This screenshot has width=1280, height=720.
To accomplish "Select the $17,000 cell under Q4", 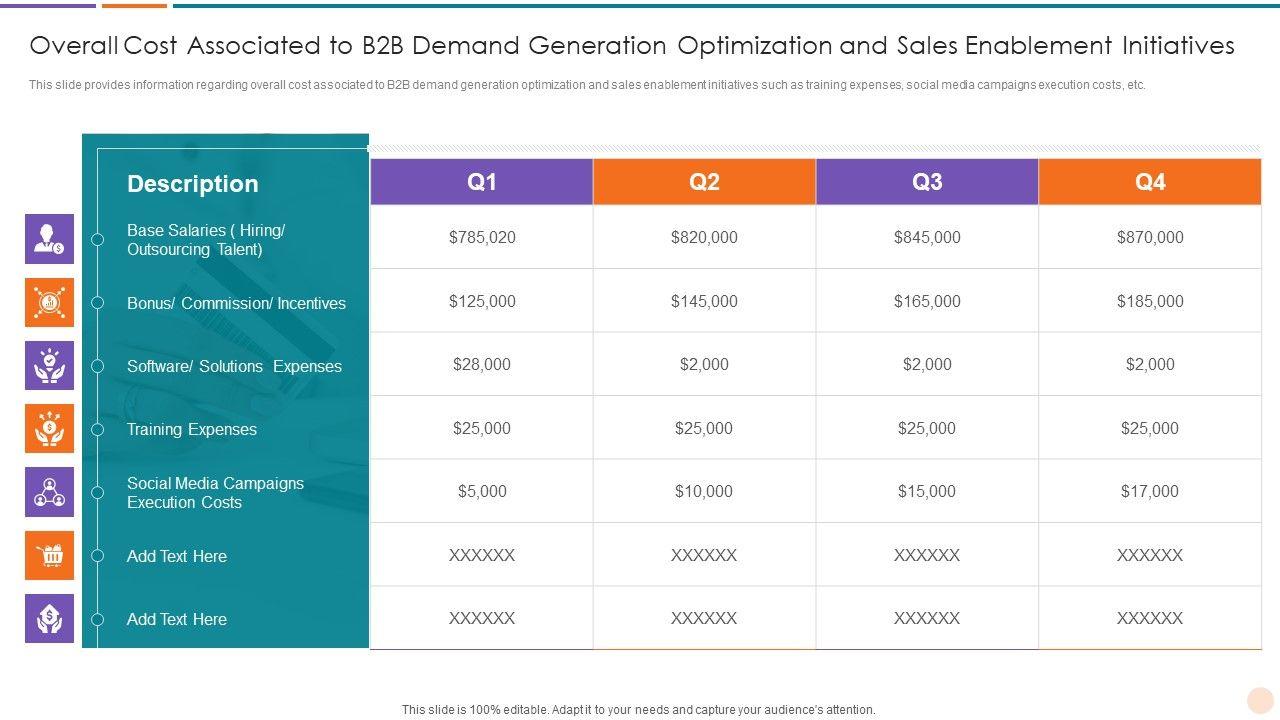I will coord(1150,492).
